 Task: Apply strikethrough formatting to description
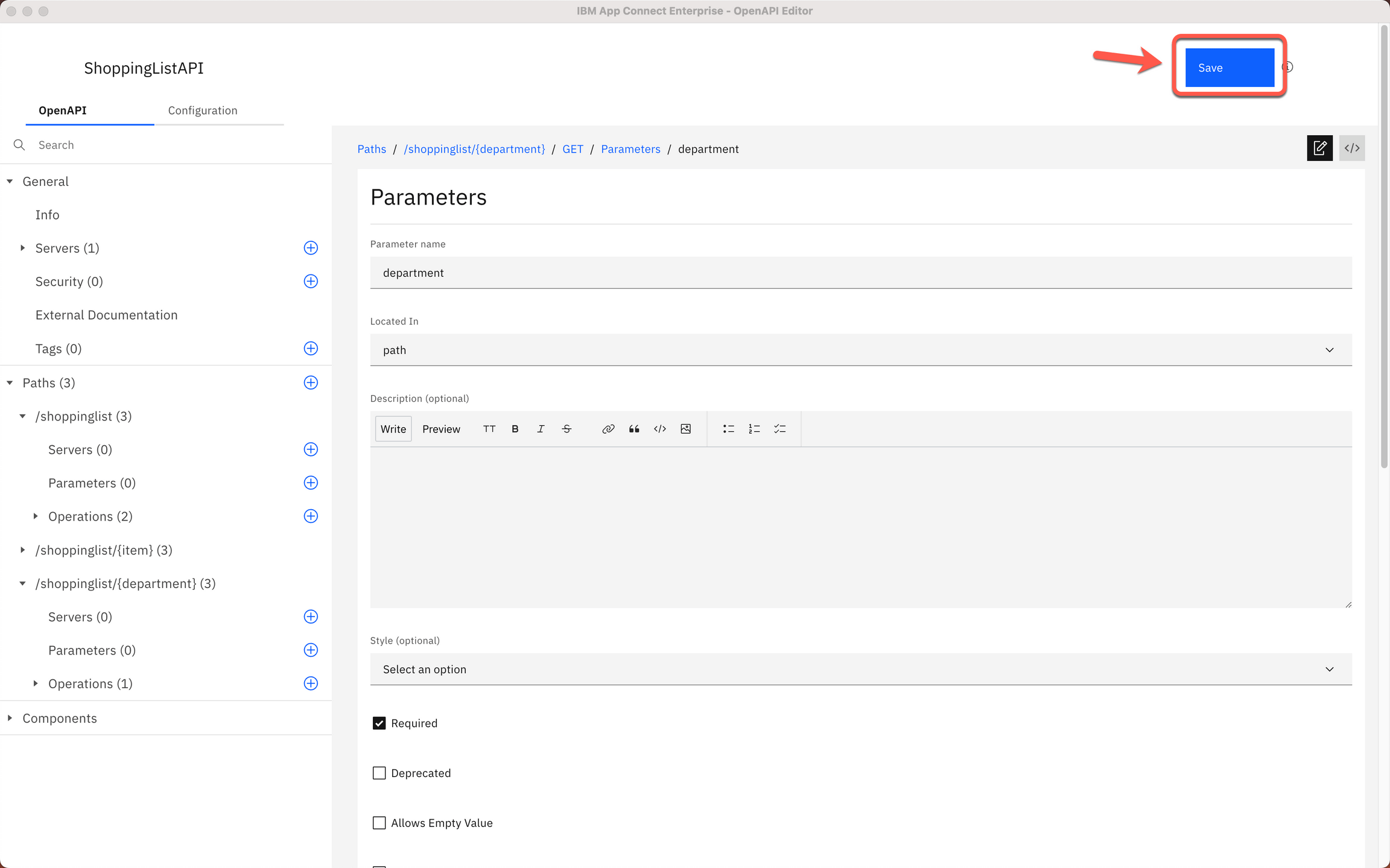pos(566,428)
